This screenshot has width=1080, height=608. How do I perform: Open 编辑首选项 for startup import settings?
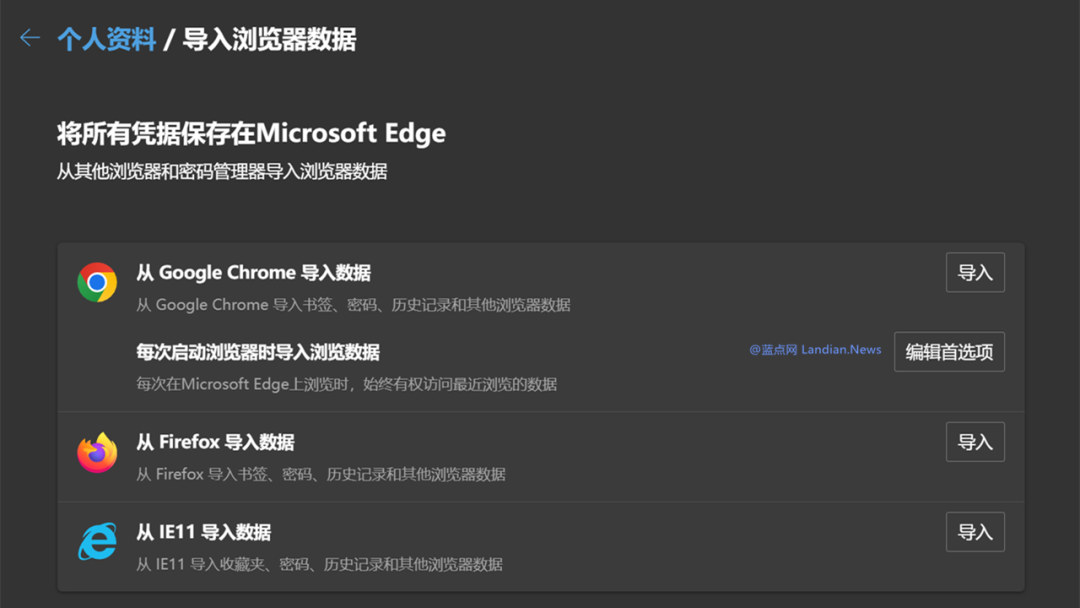pos(948,352)
